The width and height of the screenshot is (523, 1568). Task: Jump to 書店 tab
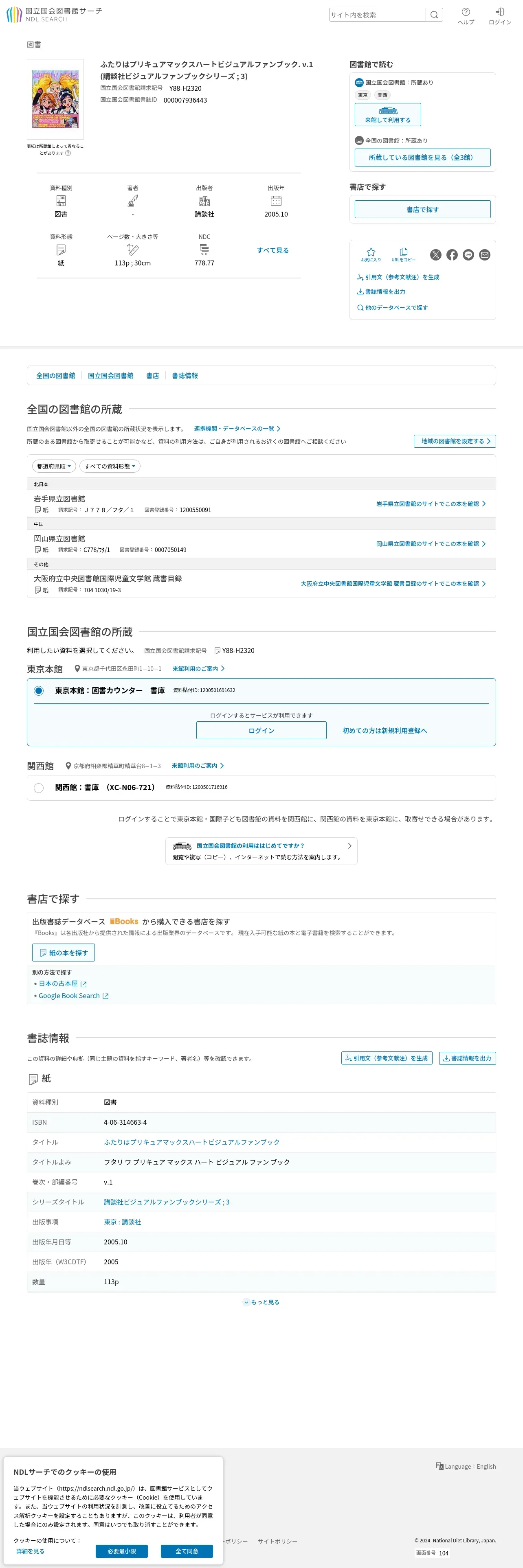click(153, 376)
